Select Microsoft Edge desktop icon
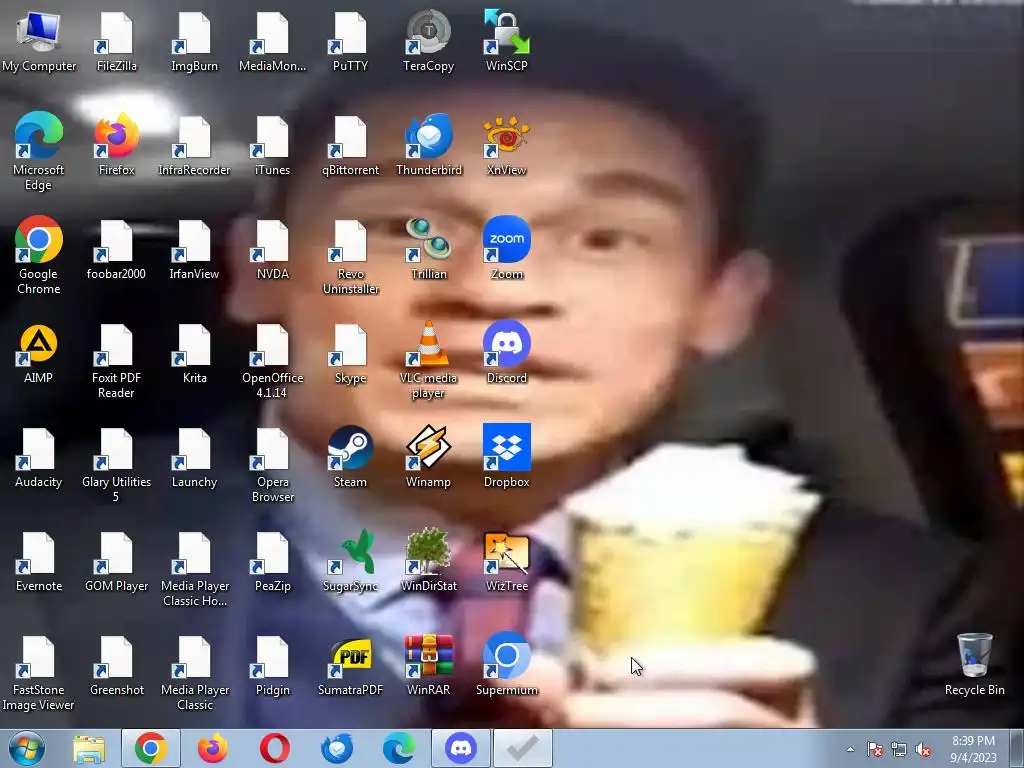This screenshot has height=768, width=1024. tap(39, 152)
